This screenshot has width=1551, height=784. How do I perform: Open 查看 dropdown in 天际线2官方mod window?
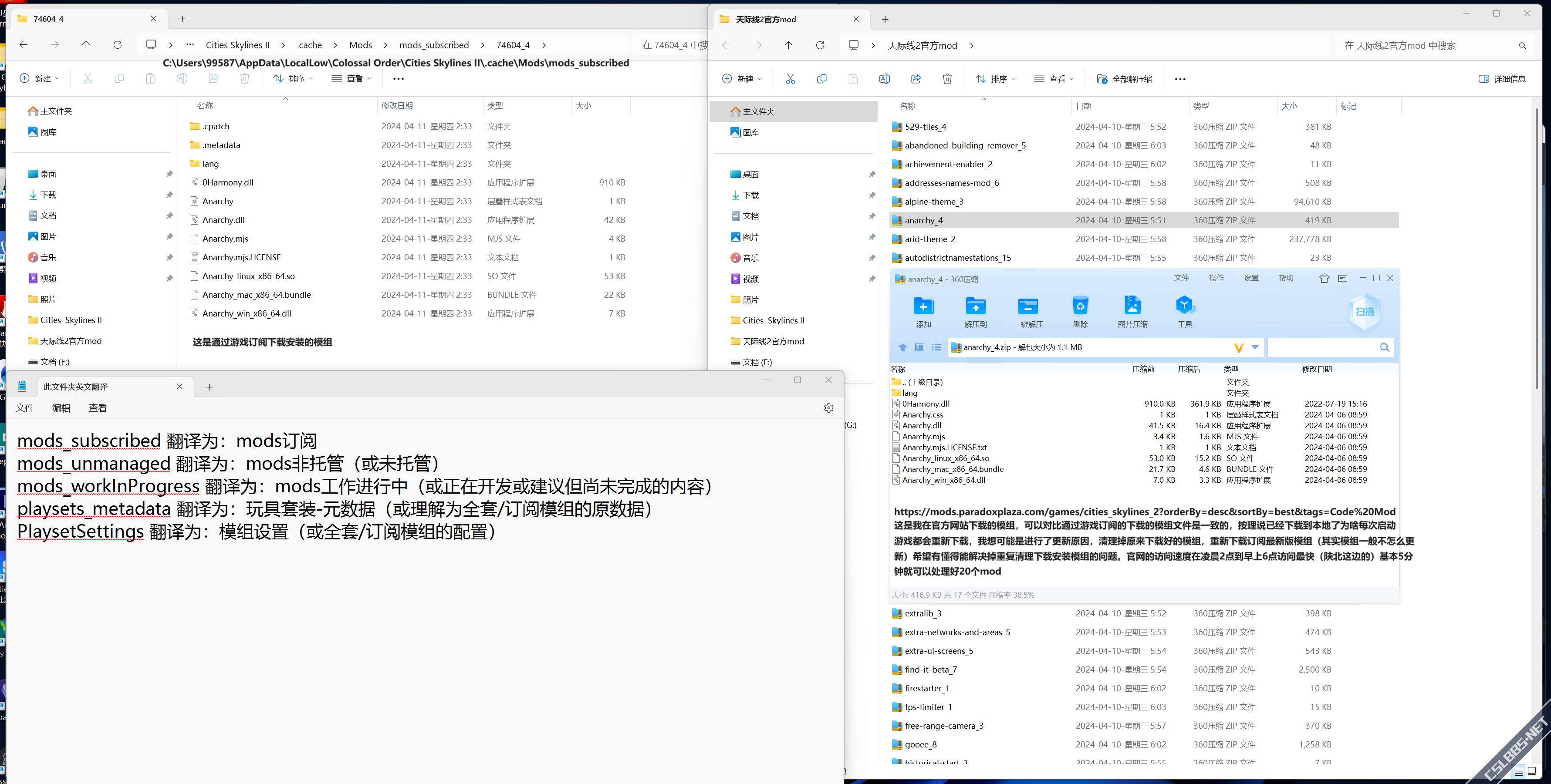tap(1054, 79)
